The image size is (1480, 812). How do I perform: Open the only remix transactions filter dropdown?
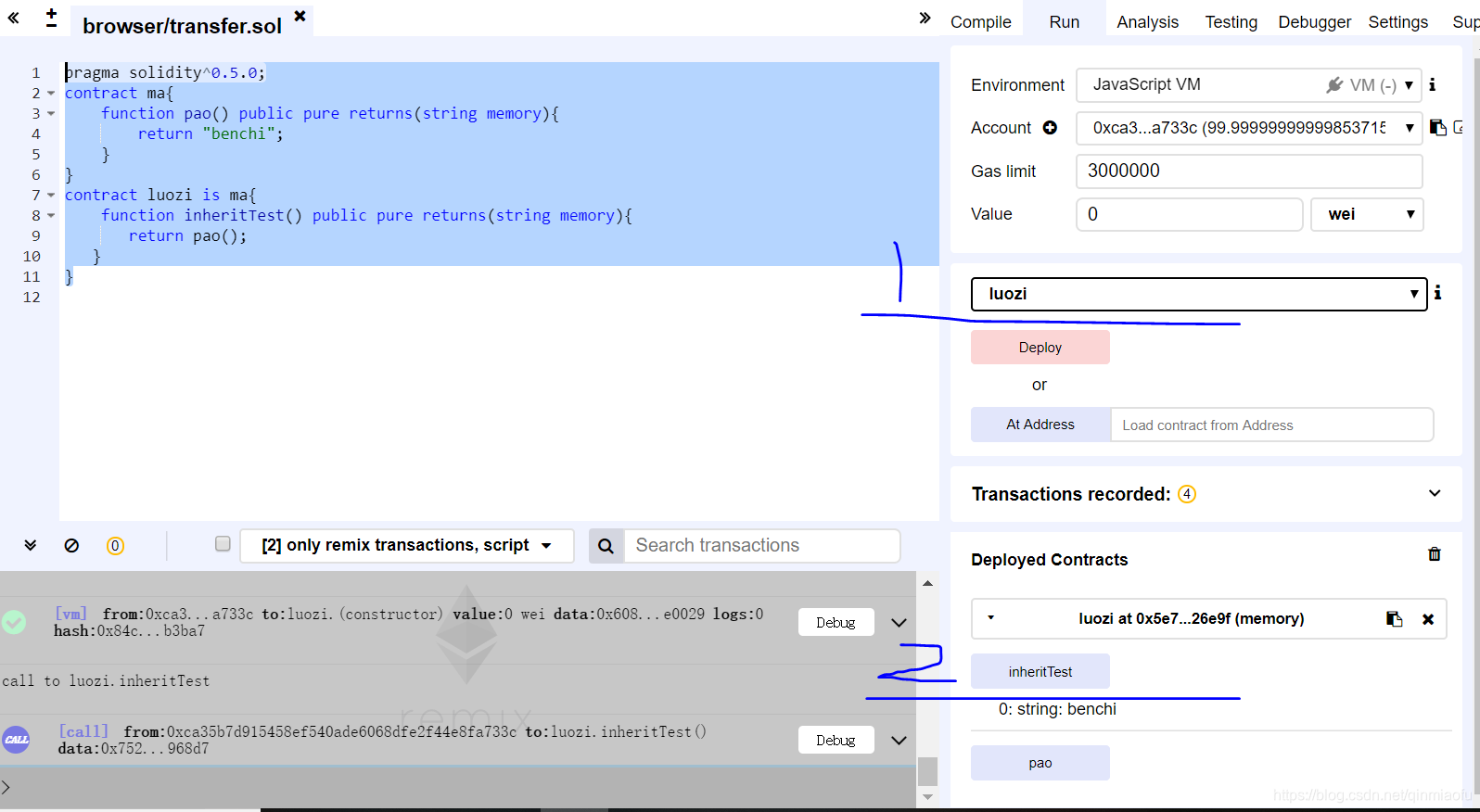point(407,546)
